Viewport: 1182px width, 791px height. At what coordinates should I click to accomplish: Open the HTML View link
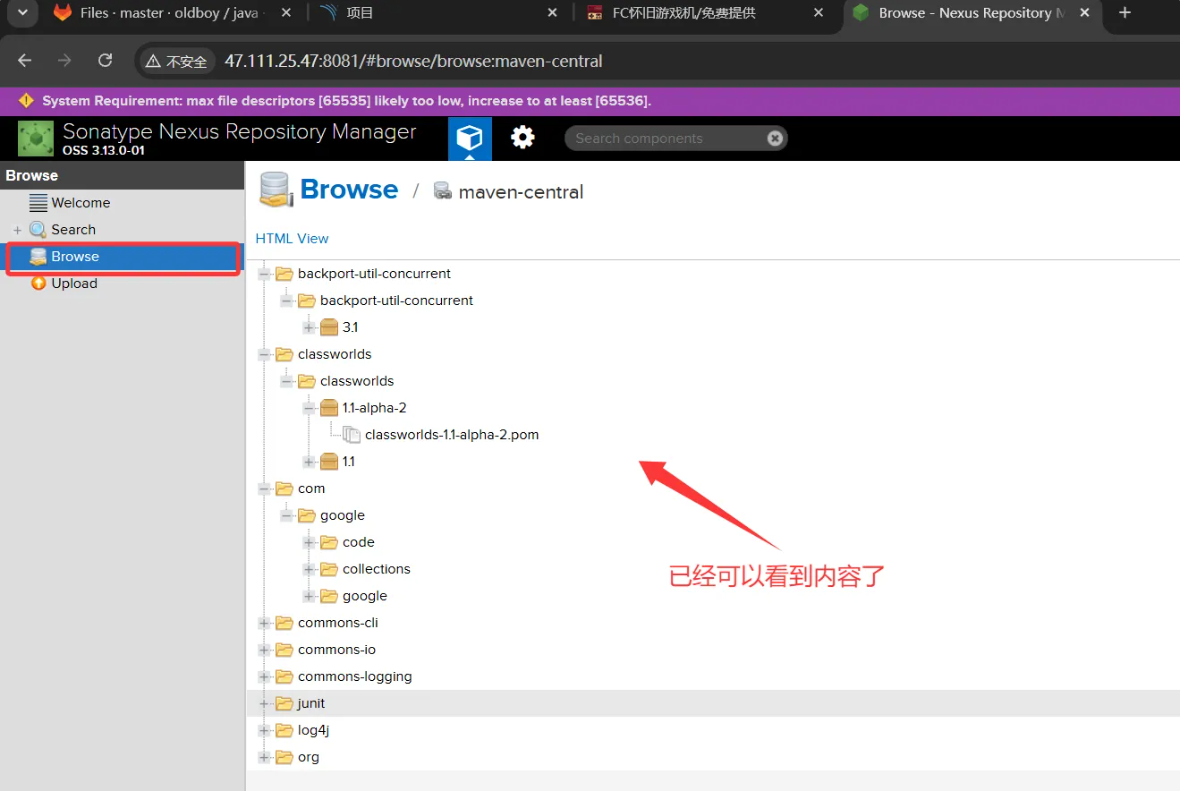click(x=292, y=238)
